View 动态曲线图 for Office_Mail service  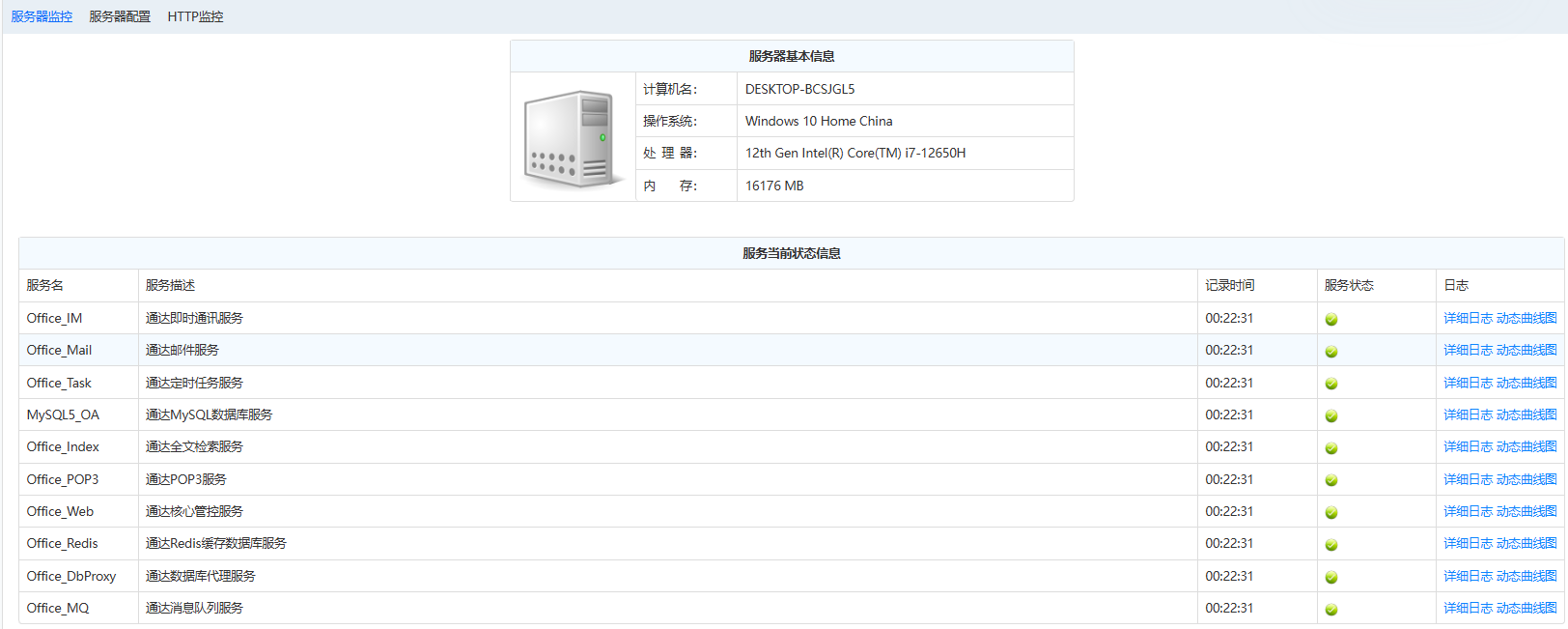pos(1526,350)
